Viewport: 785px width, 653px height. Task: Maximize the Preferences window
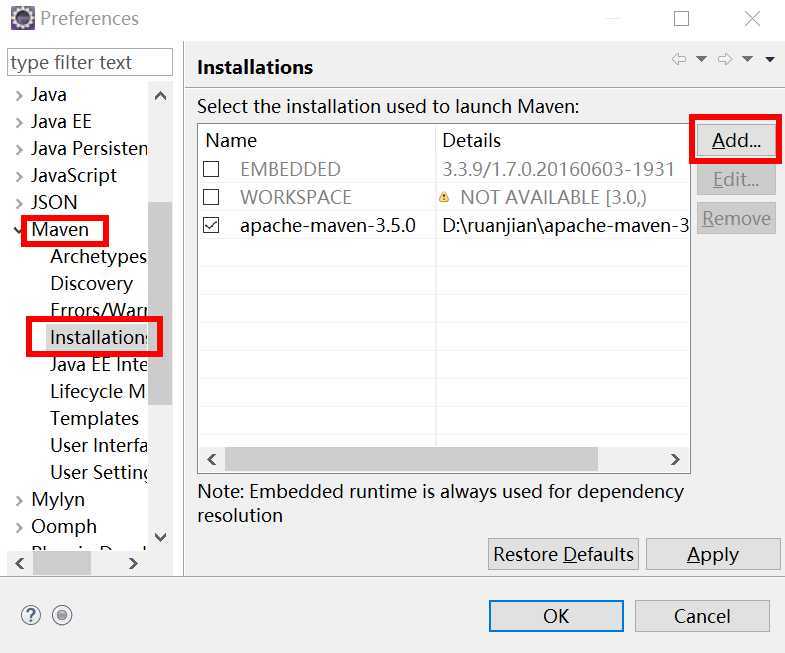point(681,19)
